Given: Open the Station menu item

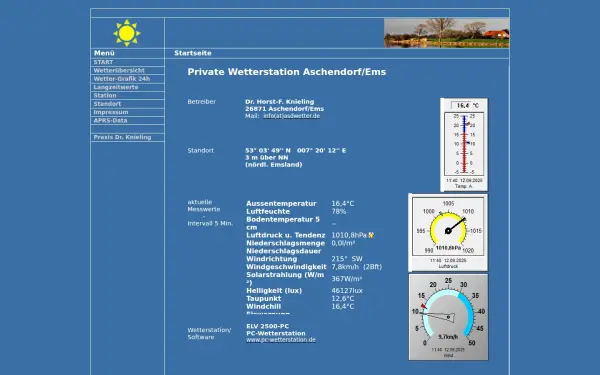Looking at the screenshot, I should [x=105, y=96].
